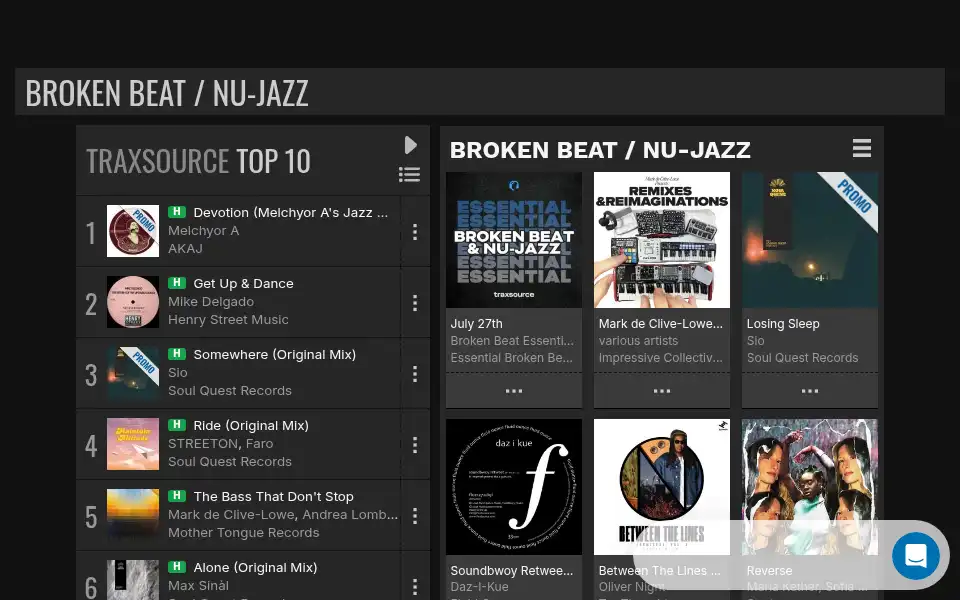Click the Traxsource Top 10 heading
This screenshot has width=960, height=600.
point(198,162)
